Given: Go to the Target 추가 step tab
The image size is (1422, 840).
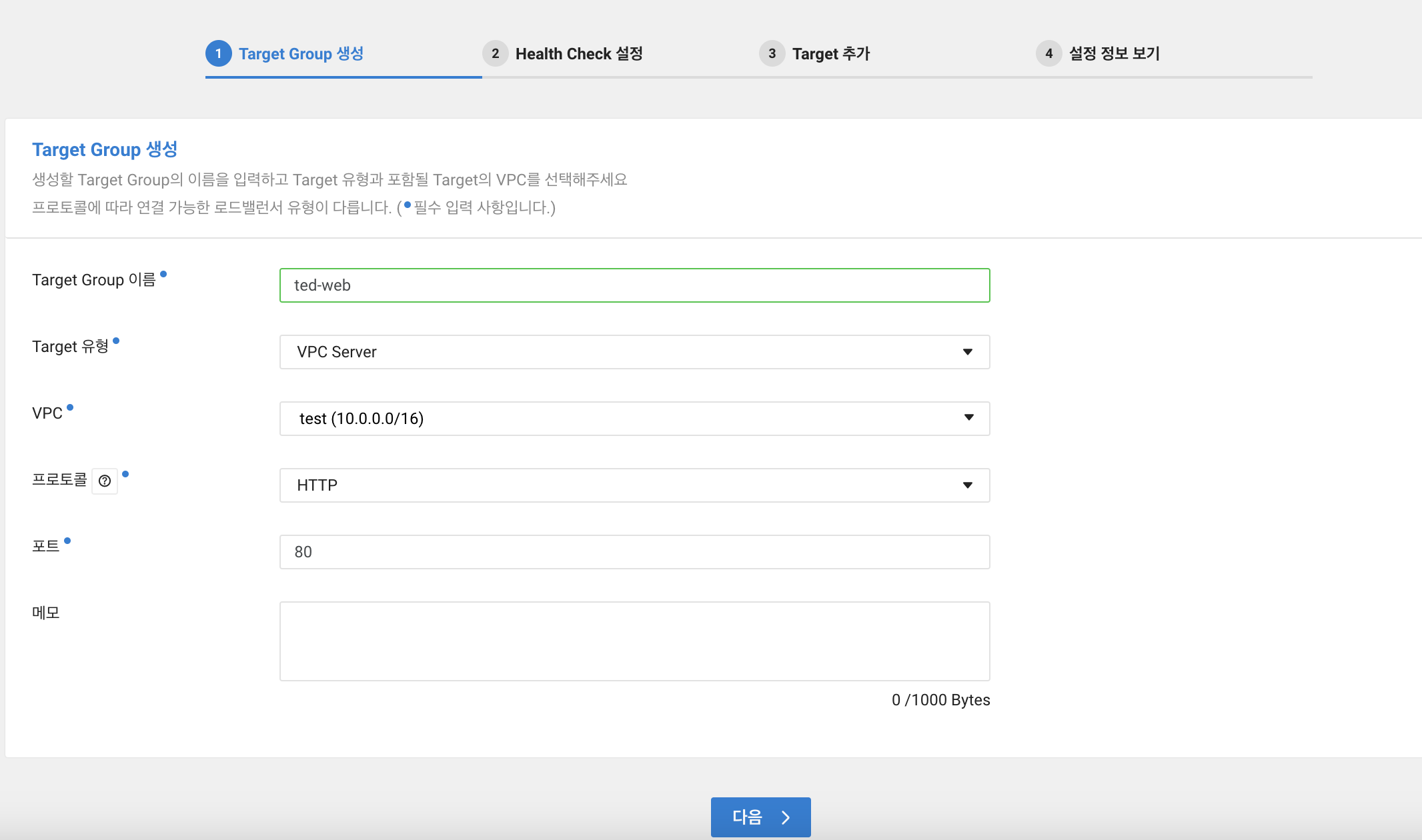Looking at the screenshot, I should (831, 54).
